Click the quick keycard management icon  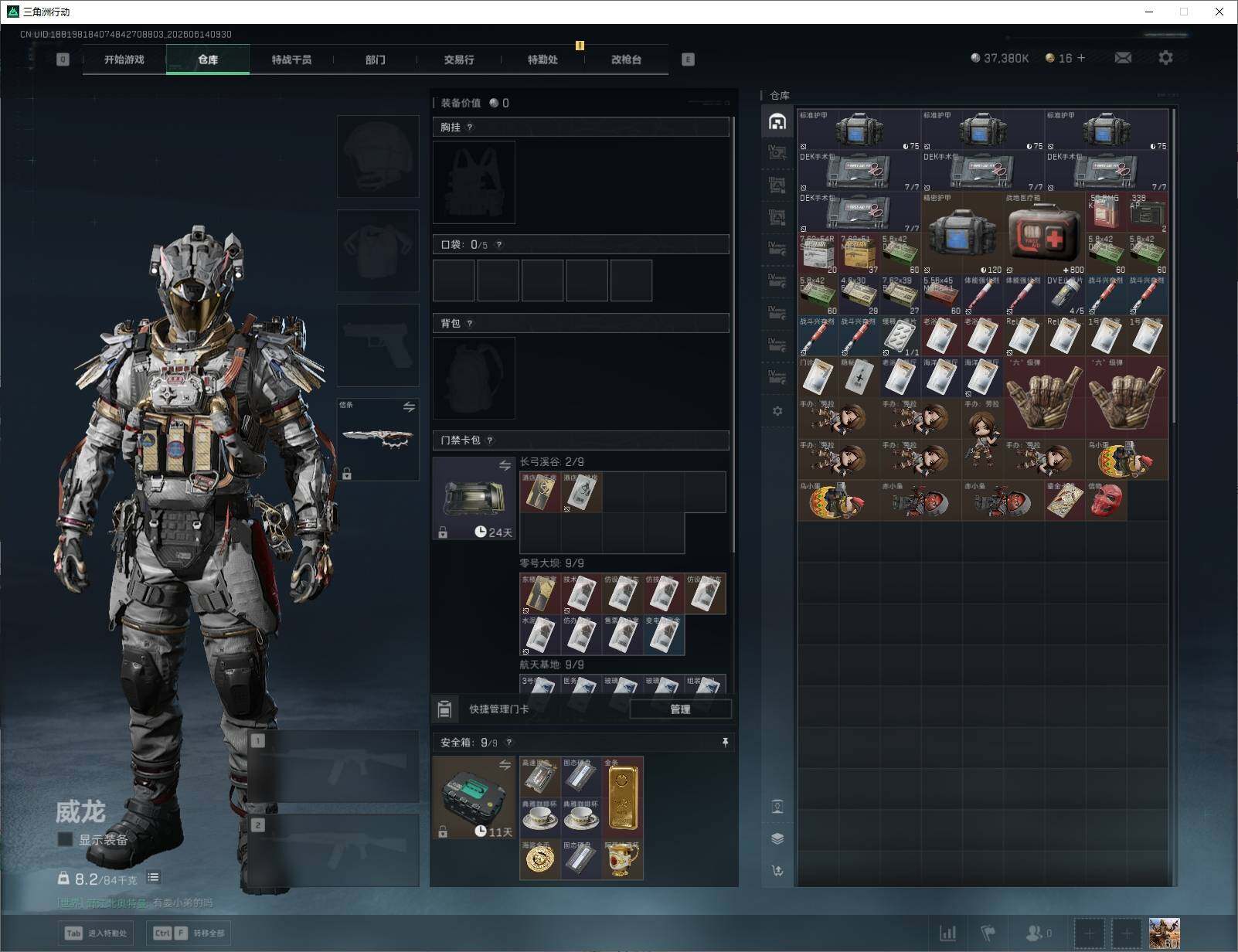[x=444, y=709]
